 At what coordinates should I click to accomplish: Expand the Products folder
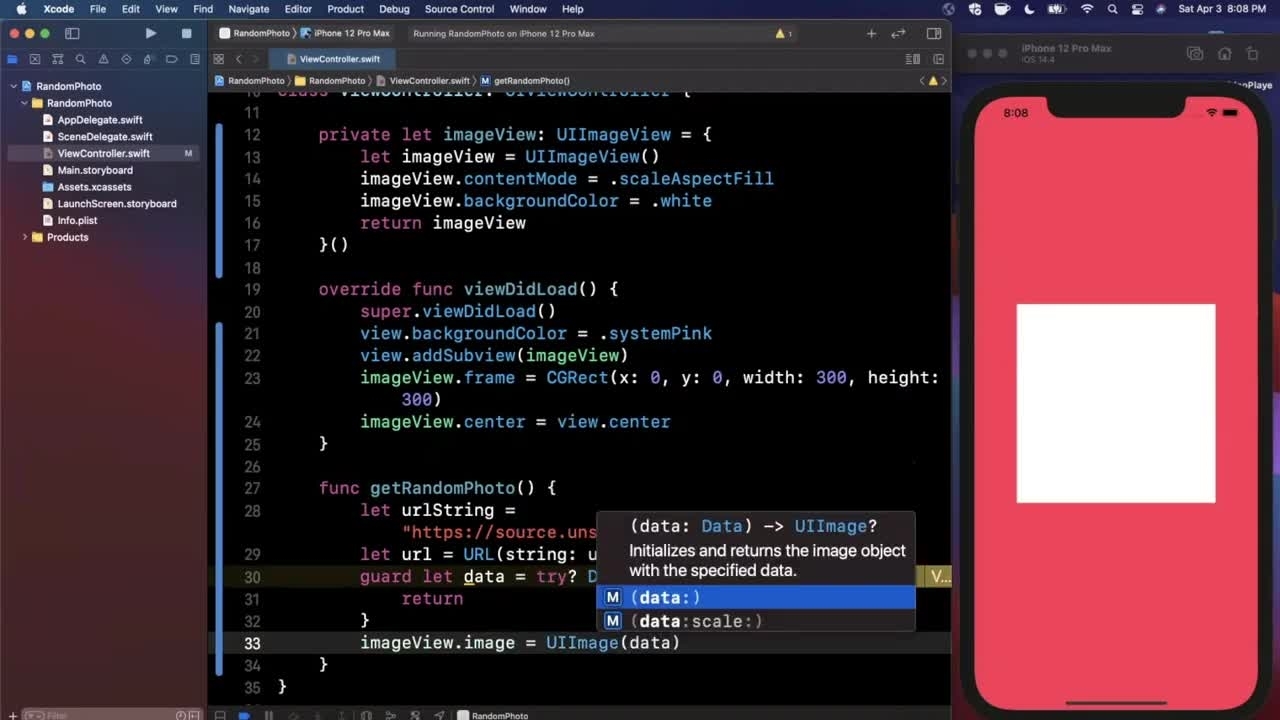25,237
